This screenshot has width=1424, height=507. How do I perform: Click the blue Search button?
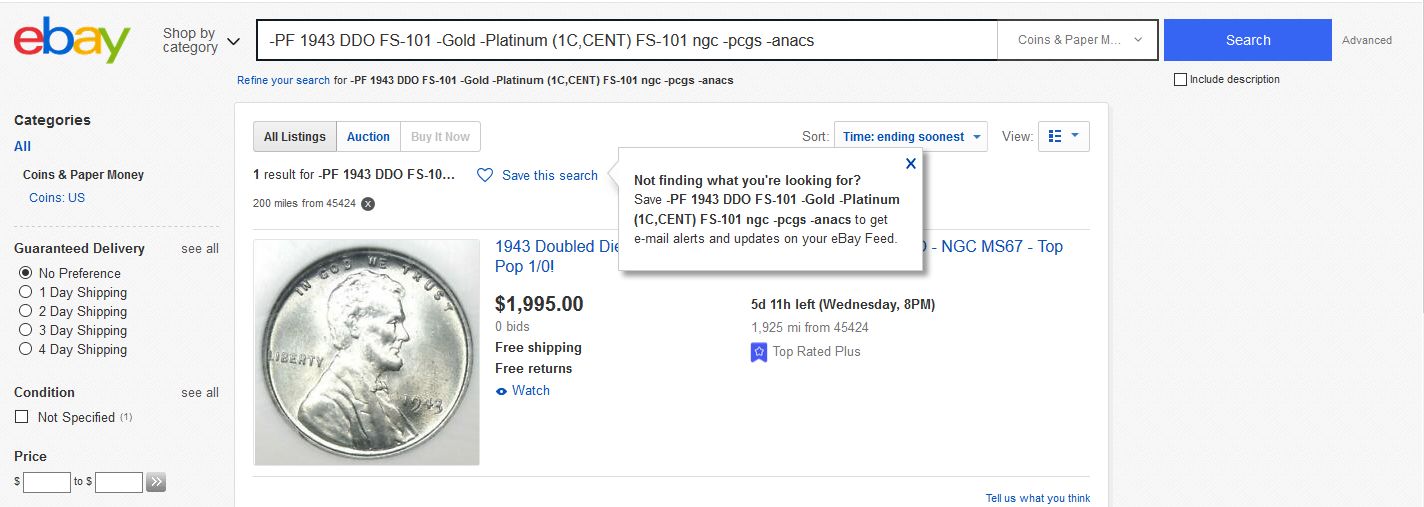pyautogui.click(x=1248, y=40)
